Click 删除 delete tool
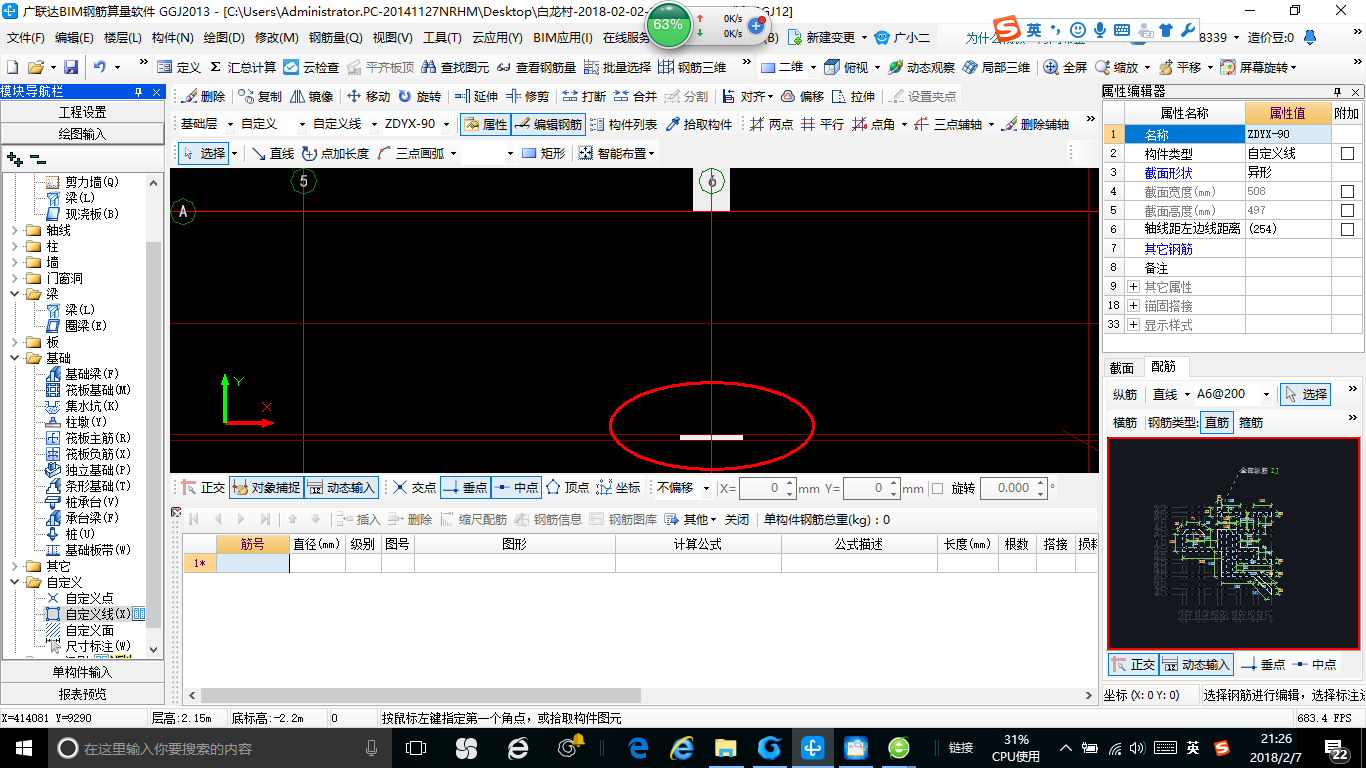This screenshot has width=1366, height=768. click(202, 97)
